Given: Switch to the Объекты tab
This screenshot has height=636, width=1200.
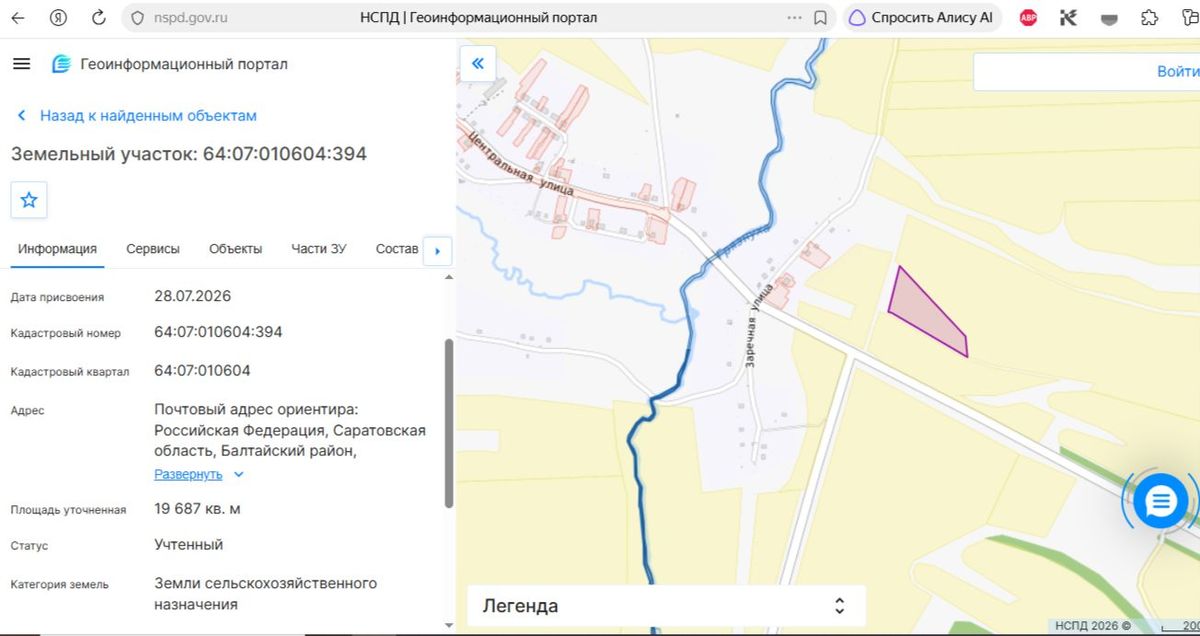Looking at the screenshot, I should [x=235, y=249].
